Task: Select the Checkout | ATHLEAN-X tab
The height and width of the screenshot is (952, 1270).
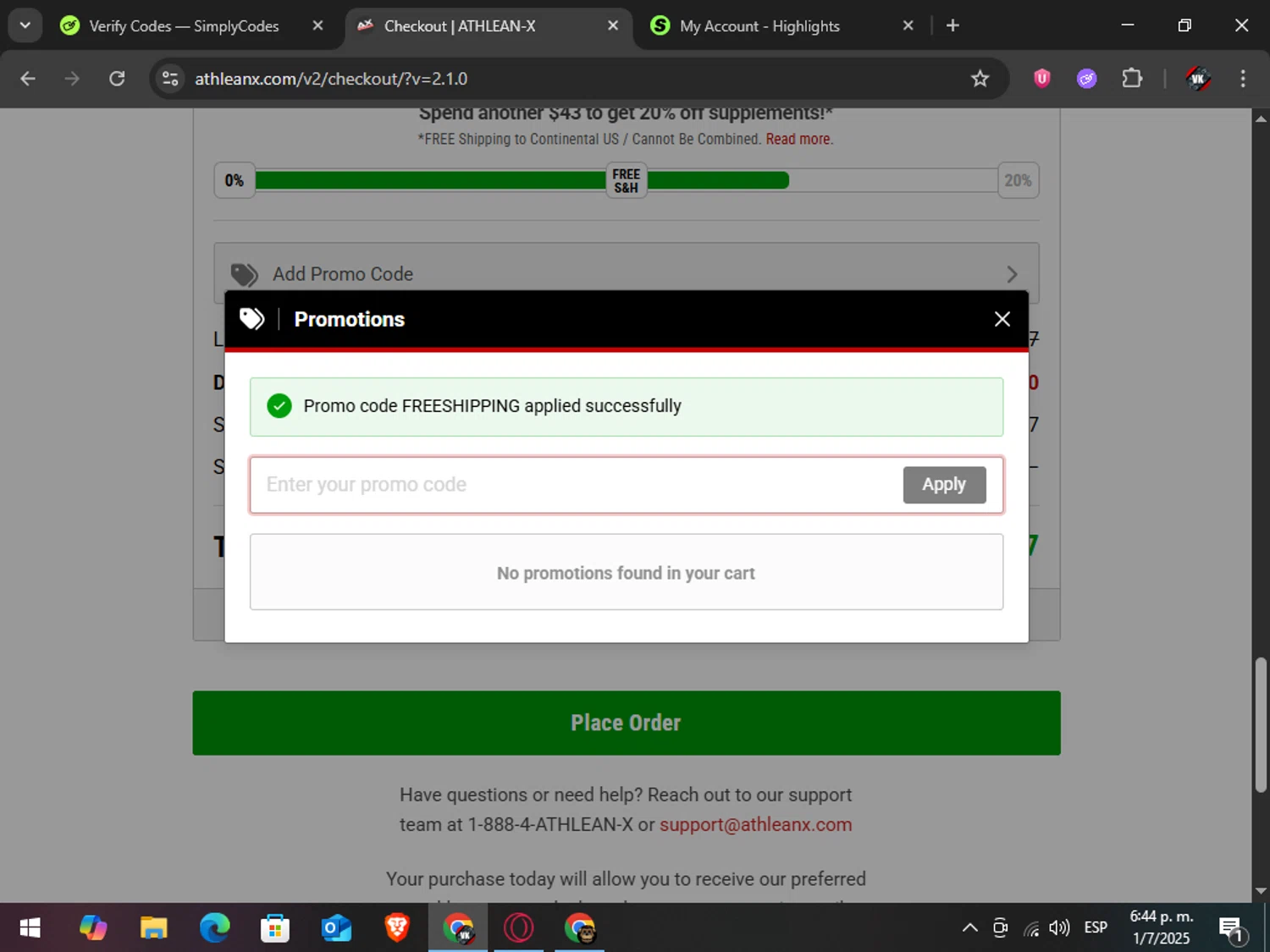Action: [459, 26]
